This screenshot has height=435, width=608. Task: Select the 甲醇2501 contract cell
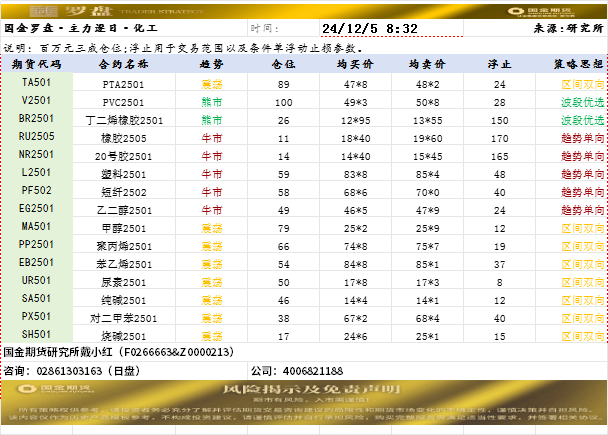pyautogui.click(x=124, y=228)
